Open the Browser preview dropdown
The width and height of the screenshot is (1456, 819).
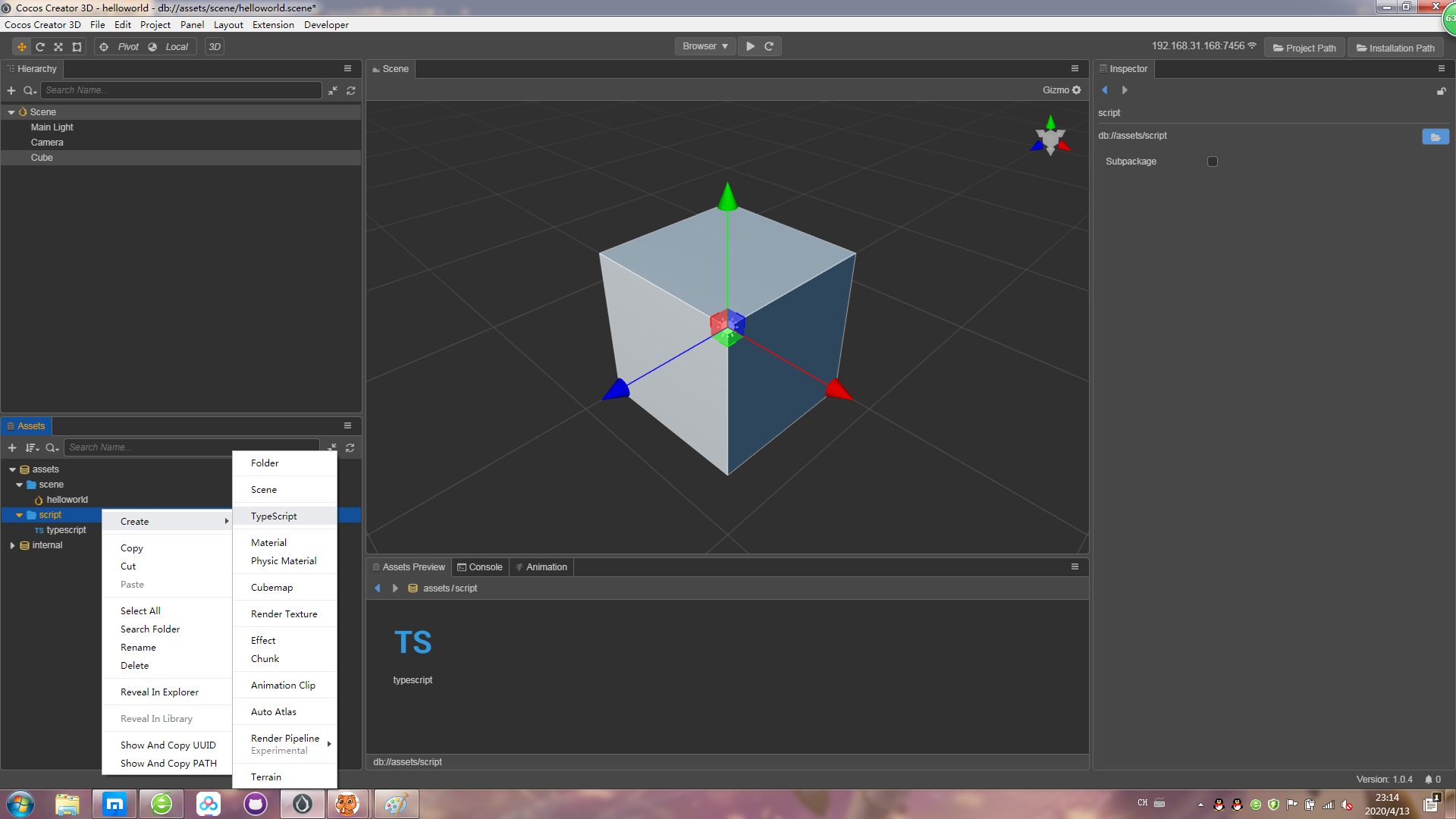click(x=704, y=46)
